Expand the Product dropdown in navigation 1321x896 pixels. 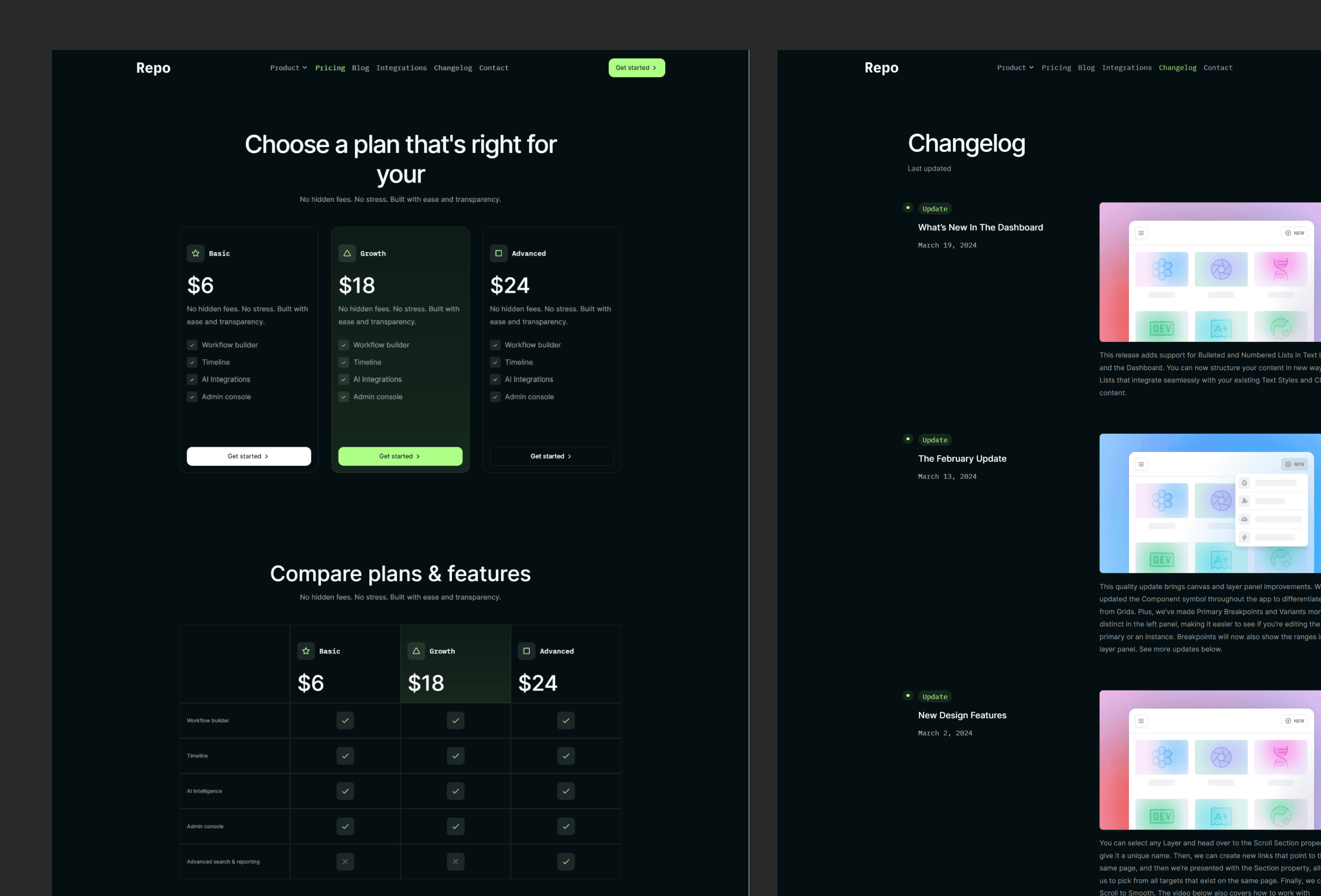point(288,68)
